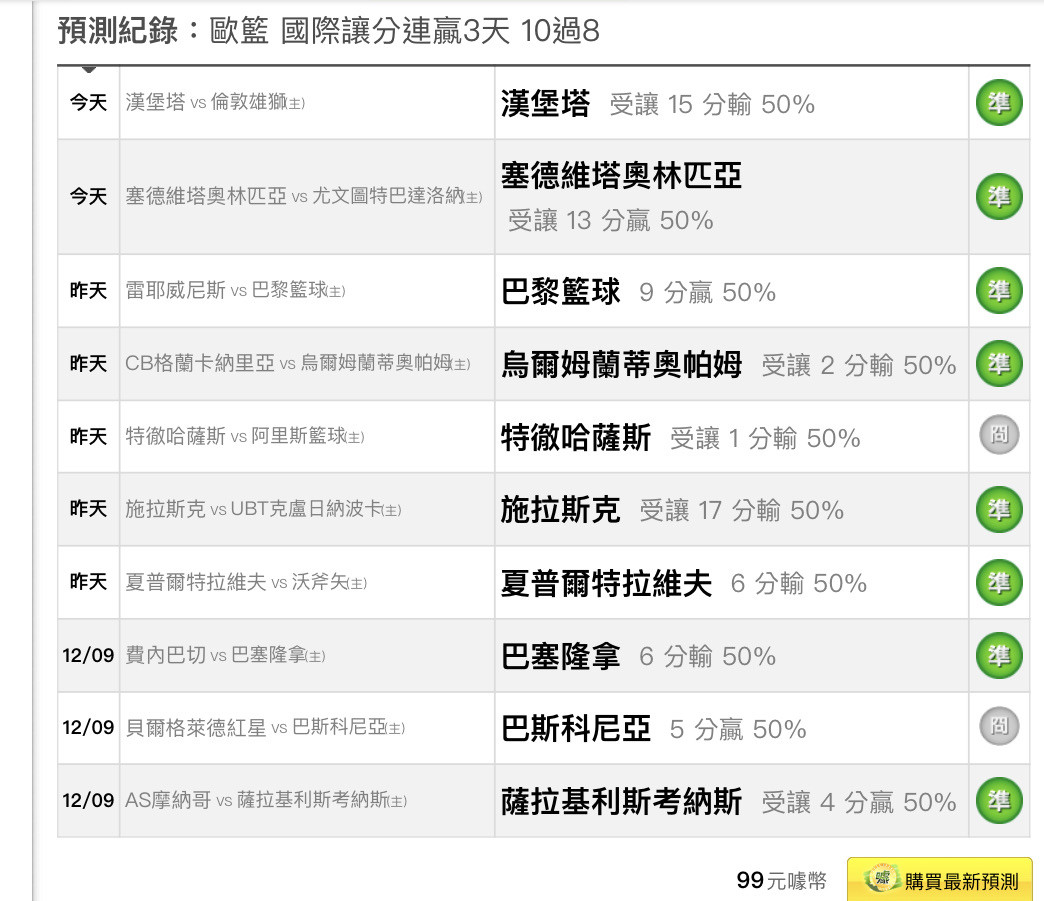Click the 99元噱幣 price text
This screenshot has width=1044, height=901.
(x=781, y=880)
